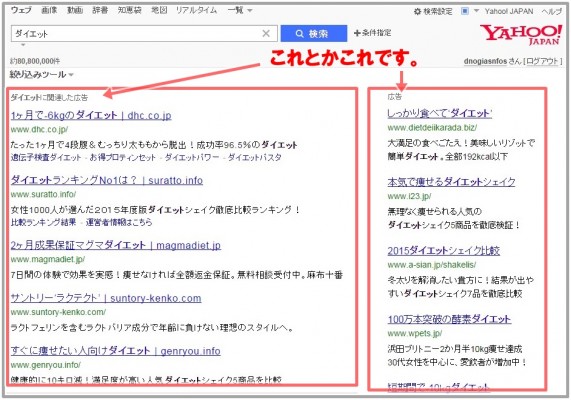Open the sidebar ad しっかり食べて'ダイエット'
The height and width of the screenshot is (400, 571).
(440, 113)
